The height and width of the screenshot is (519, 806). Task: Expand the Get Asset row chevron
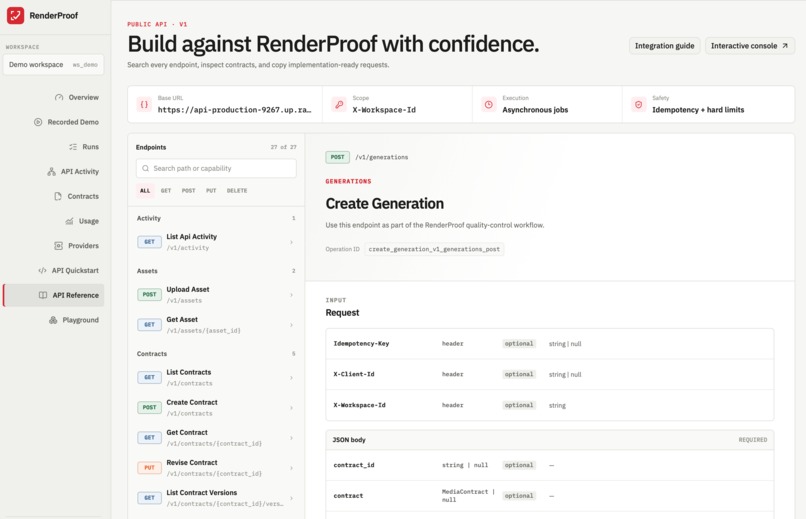pyautogui.click(x=291, y=325)
